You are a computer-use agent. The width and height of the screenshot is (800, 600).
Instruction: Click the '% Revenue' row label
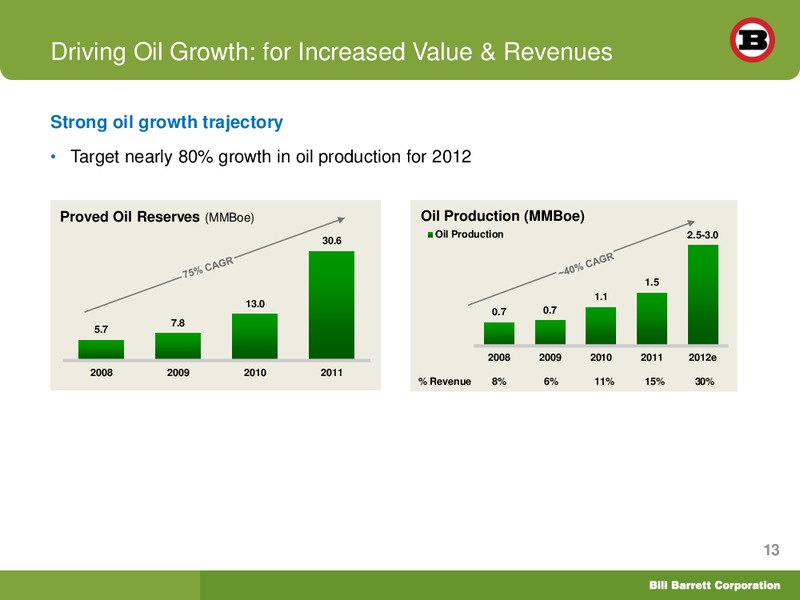point(444,382)
